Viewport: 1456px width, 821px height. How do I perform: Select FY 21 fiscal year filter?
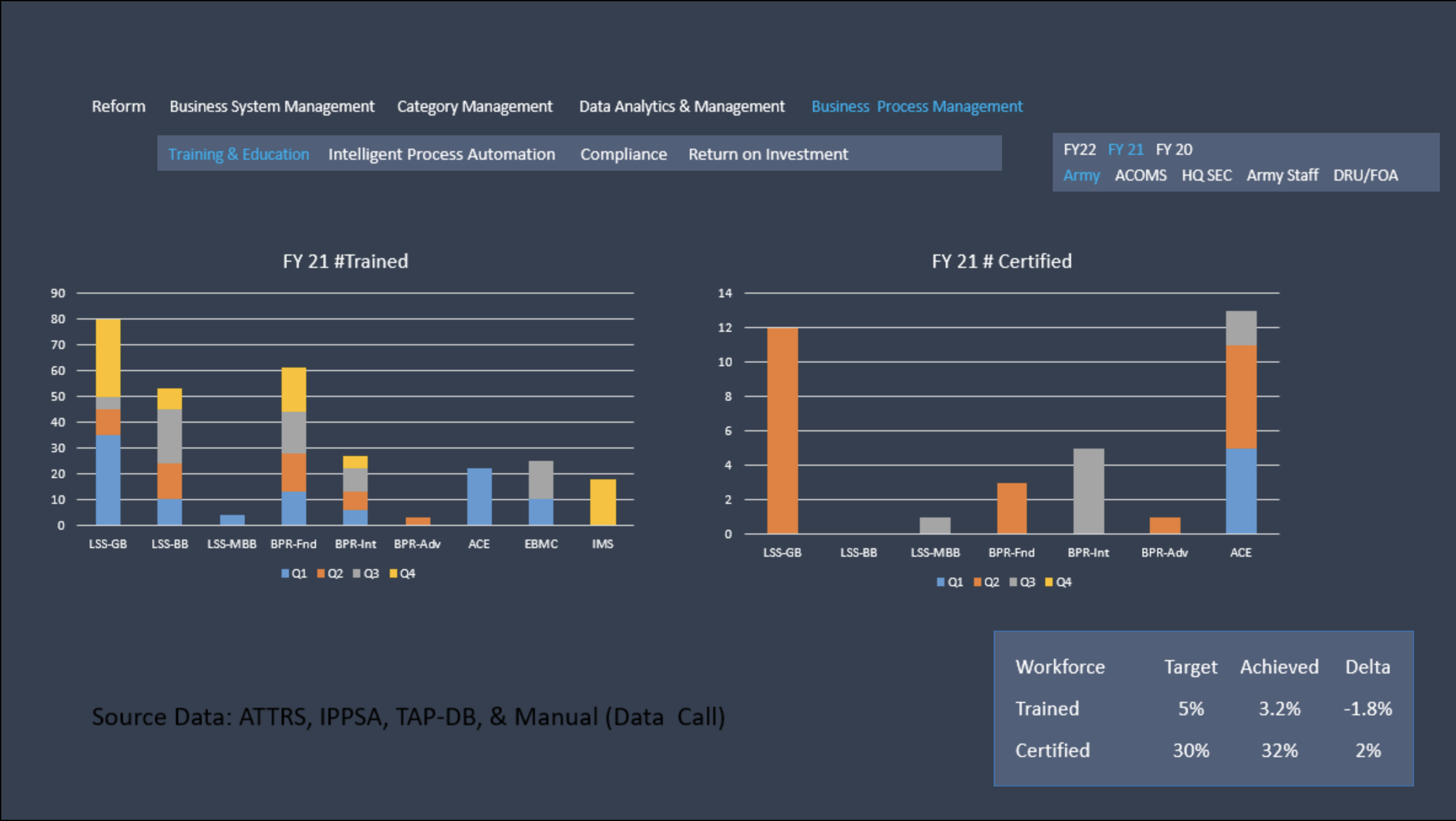pyautogui.click(x=1126, y=149)
